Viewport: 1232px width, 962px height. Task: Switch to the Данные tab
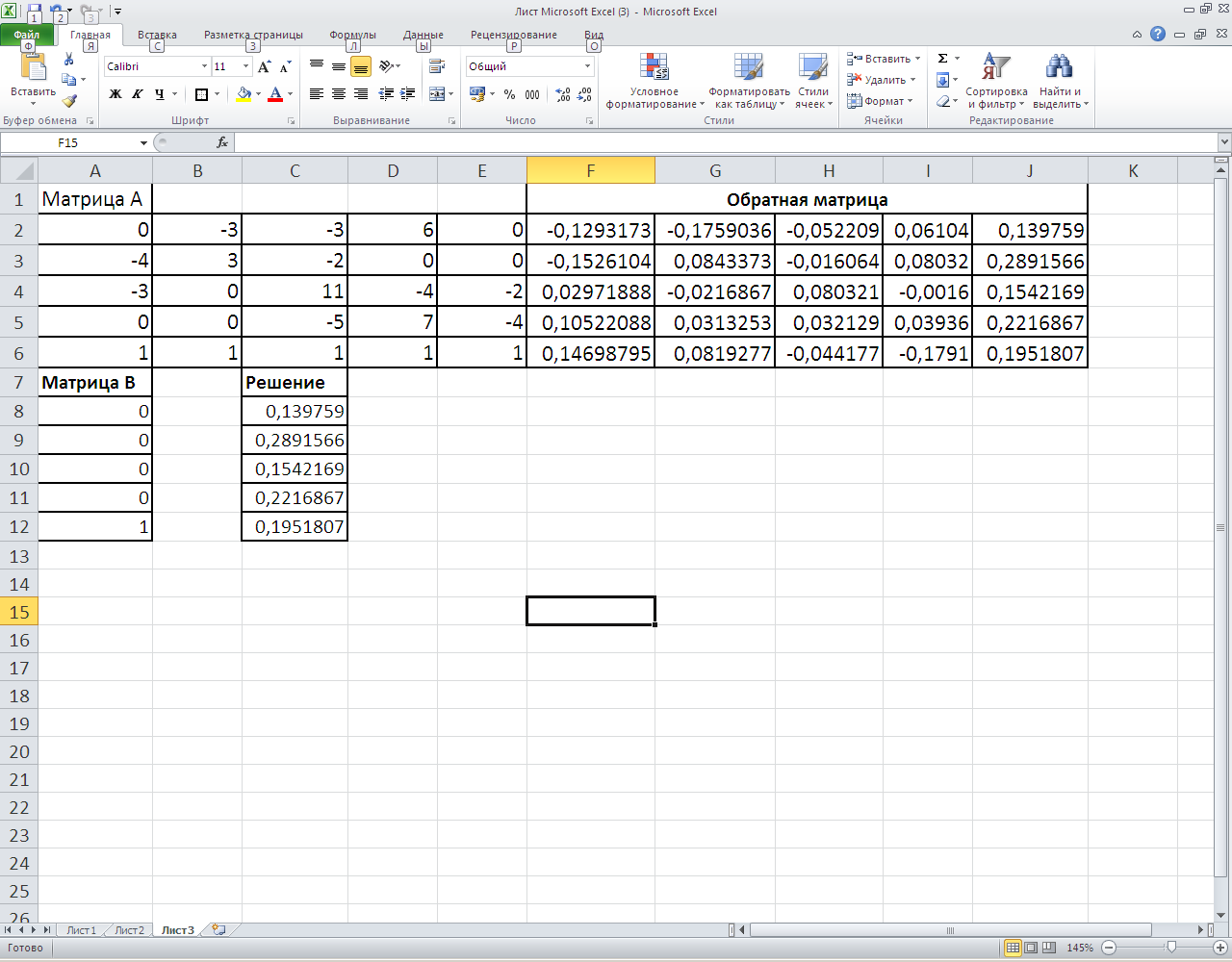tap(423, 35)
